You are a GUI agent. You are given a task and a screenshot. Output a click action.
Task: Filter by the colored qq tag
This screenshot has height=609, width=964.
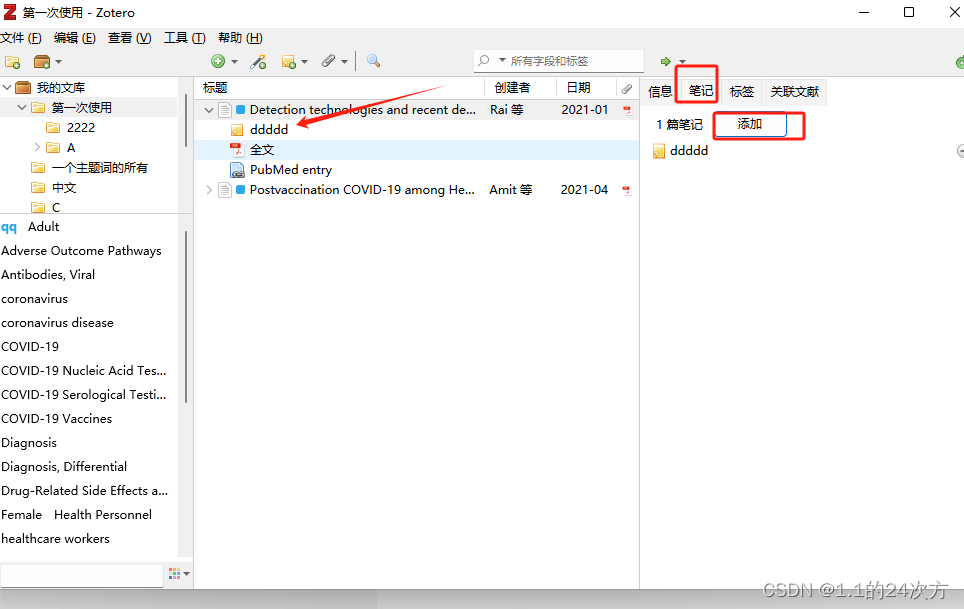pos(9,227)
